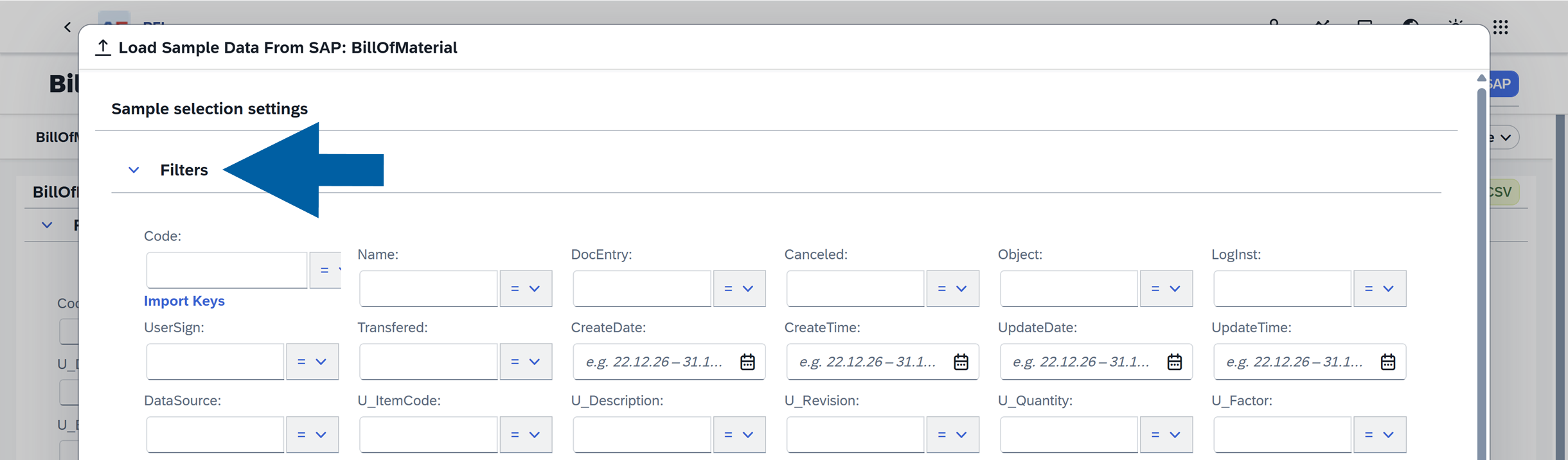Focus the LogInst input field

1282,288
